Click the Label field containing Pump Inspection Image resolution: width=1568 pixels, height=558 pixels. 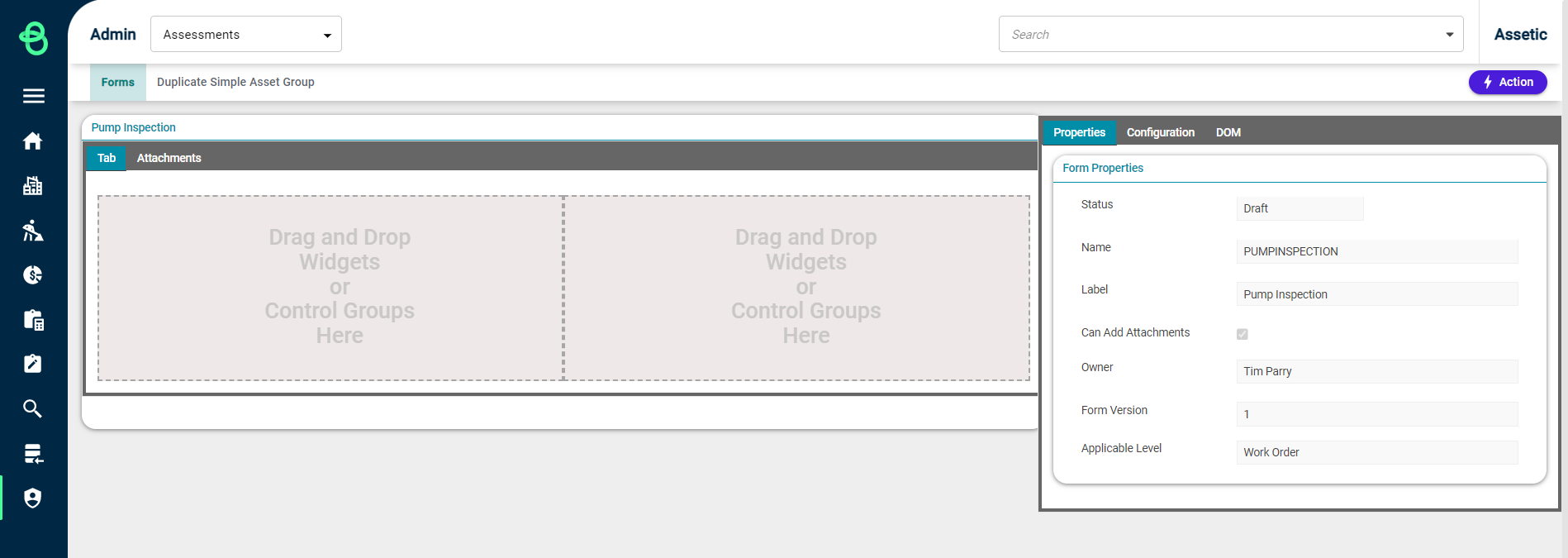1376,294
